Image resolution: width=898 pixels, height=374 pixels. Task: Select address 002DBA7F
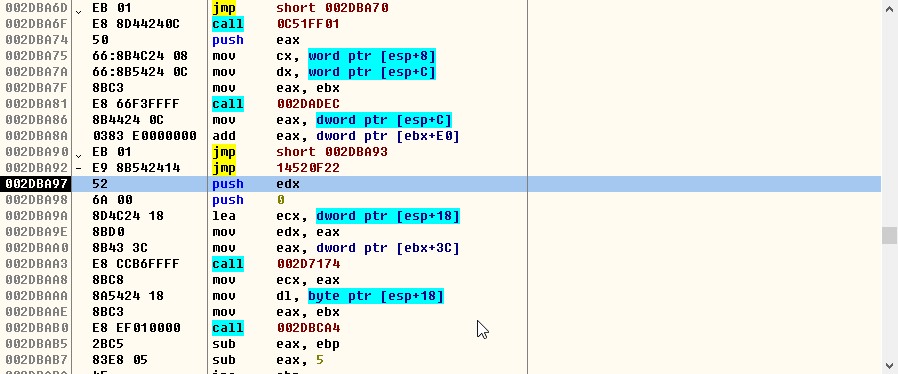pyautogui.click(x=37, y=88)
